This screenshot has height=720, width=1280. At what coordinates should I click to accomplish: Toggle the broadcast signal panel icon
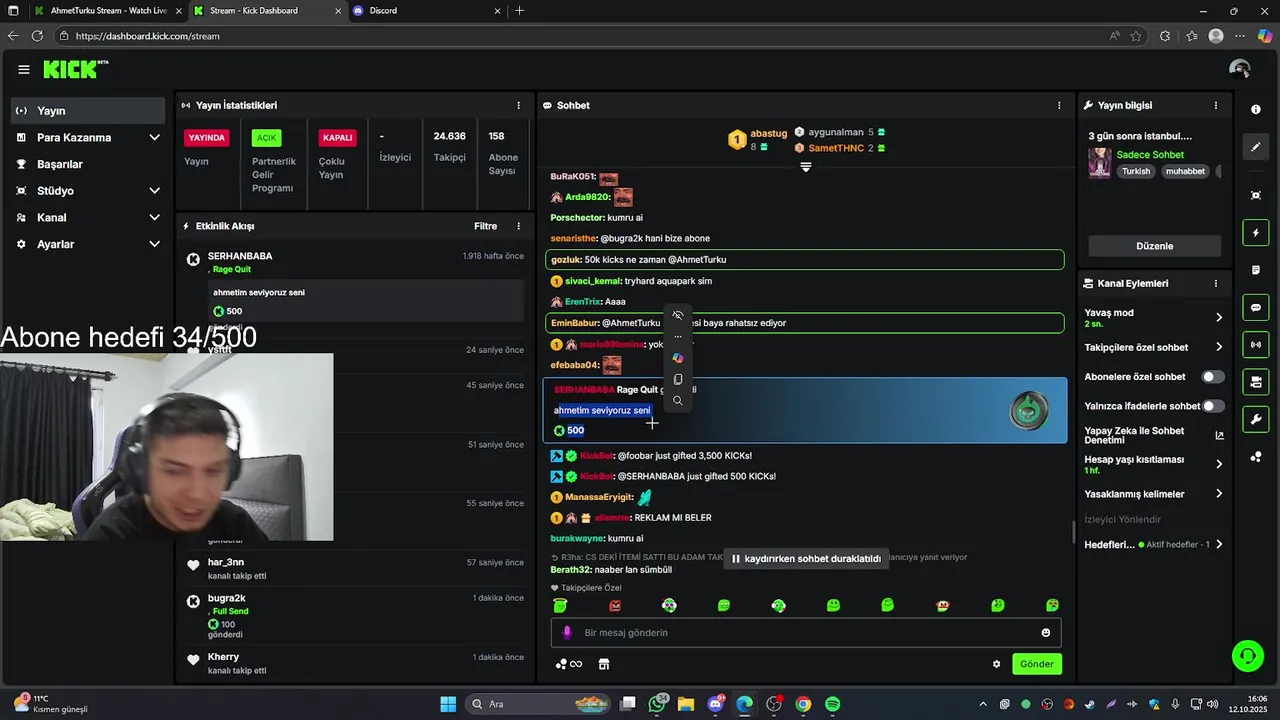pos(1256,345)
